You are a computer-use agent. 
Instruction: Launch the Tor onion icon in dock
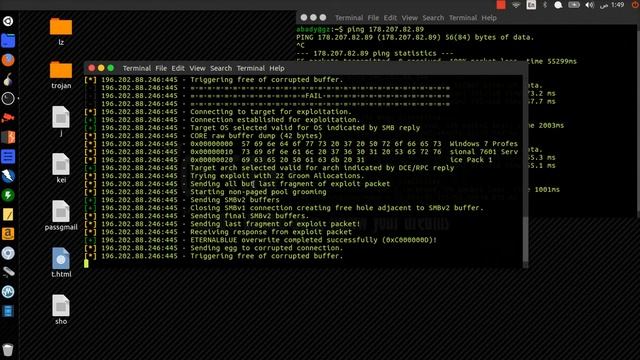click(x=8, y=80)
